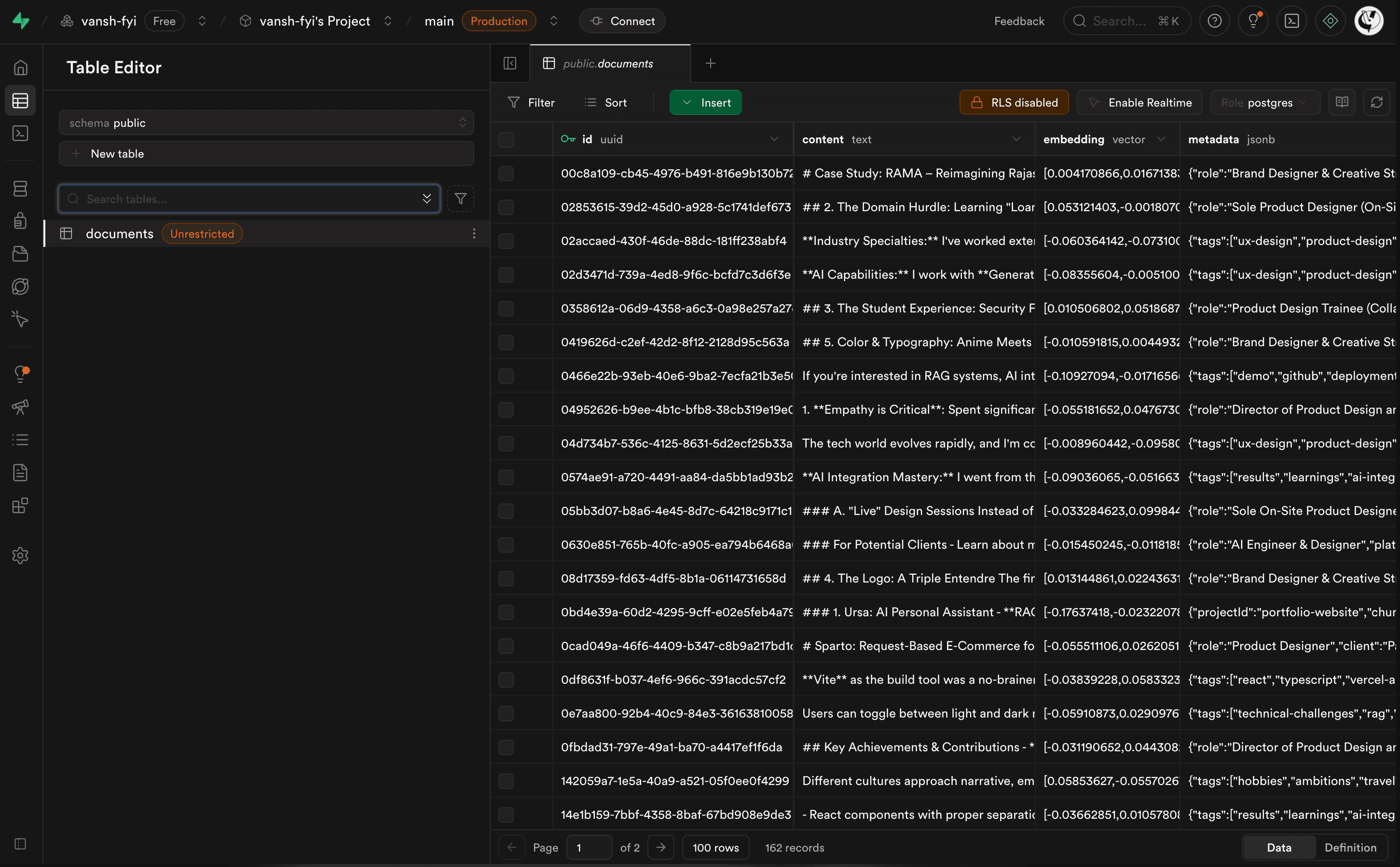
Task: Click the Search tables input field
Action: coord(247,199)
